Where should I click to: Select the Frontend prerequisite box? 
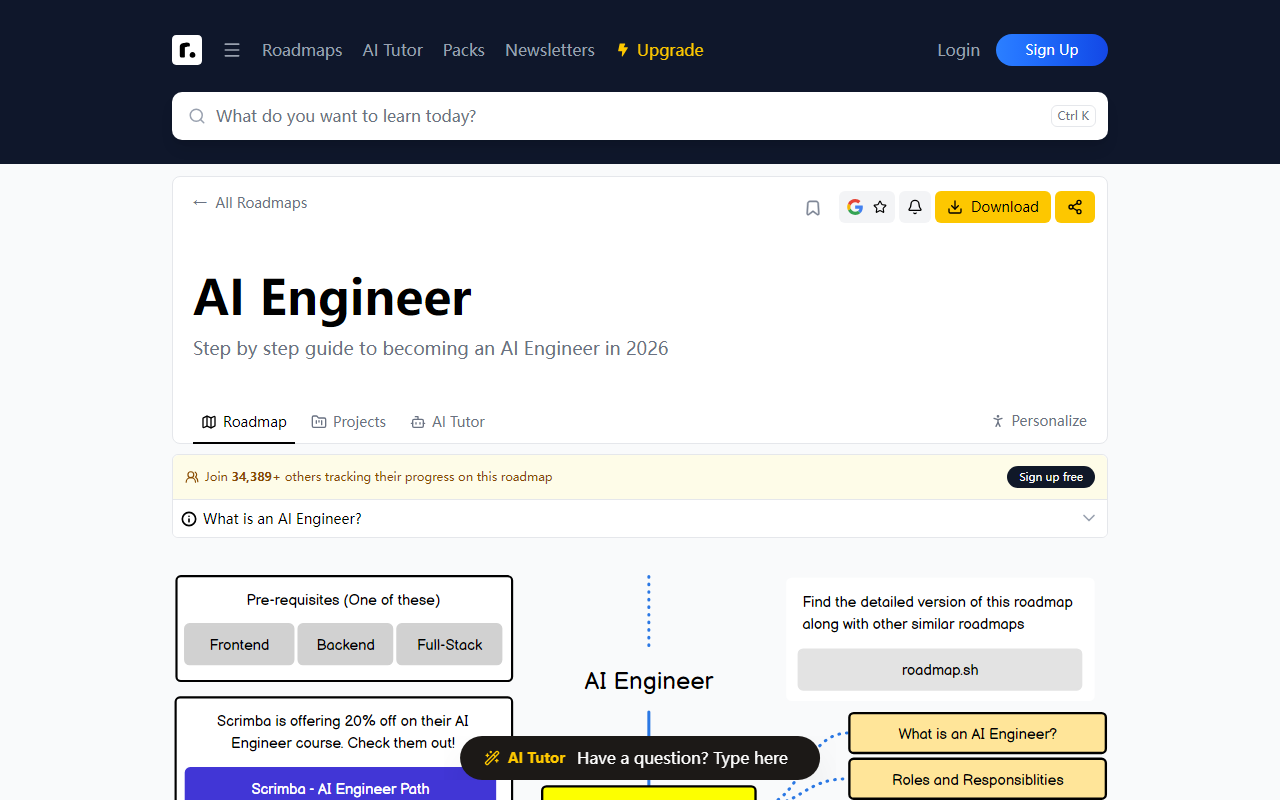tap(239, 644)
